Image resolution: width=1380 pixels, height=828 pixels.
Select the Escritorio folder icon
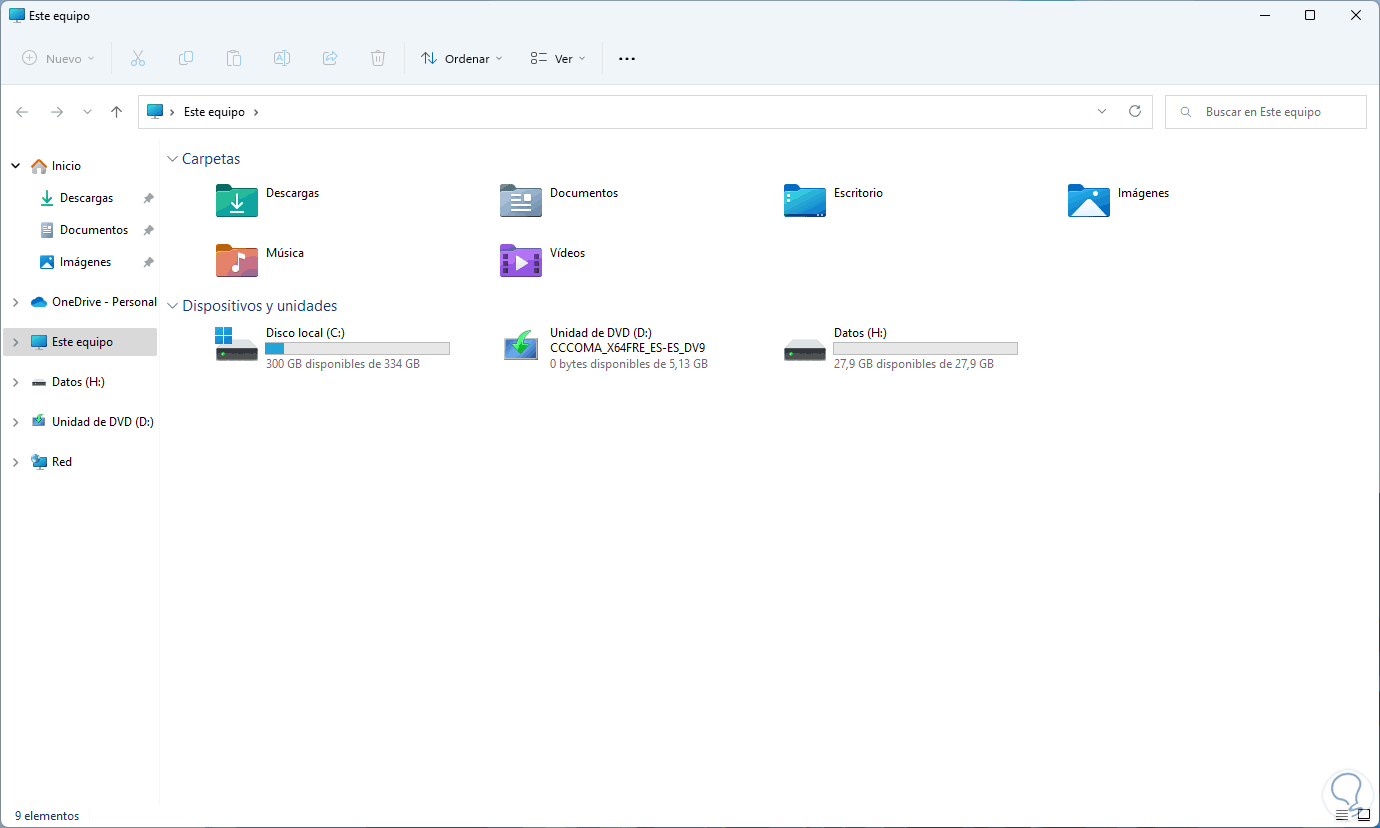coord(805,200)
